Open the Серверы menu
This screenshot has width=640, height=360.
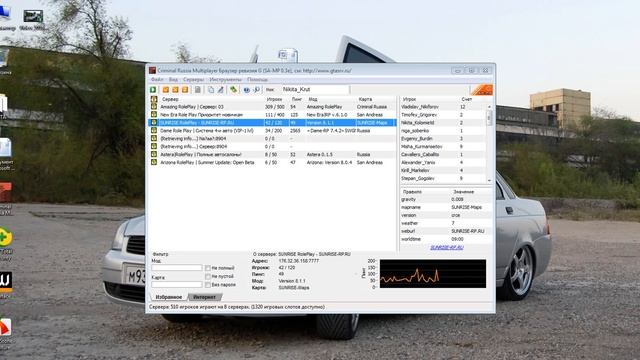(193, 80)
